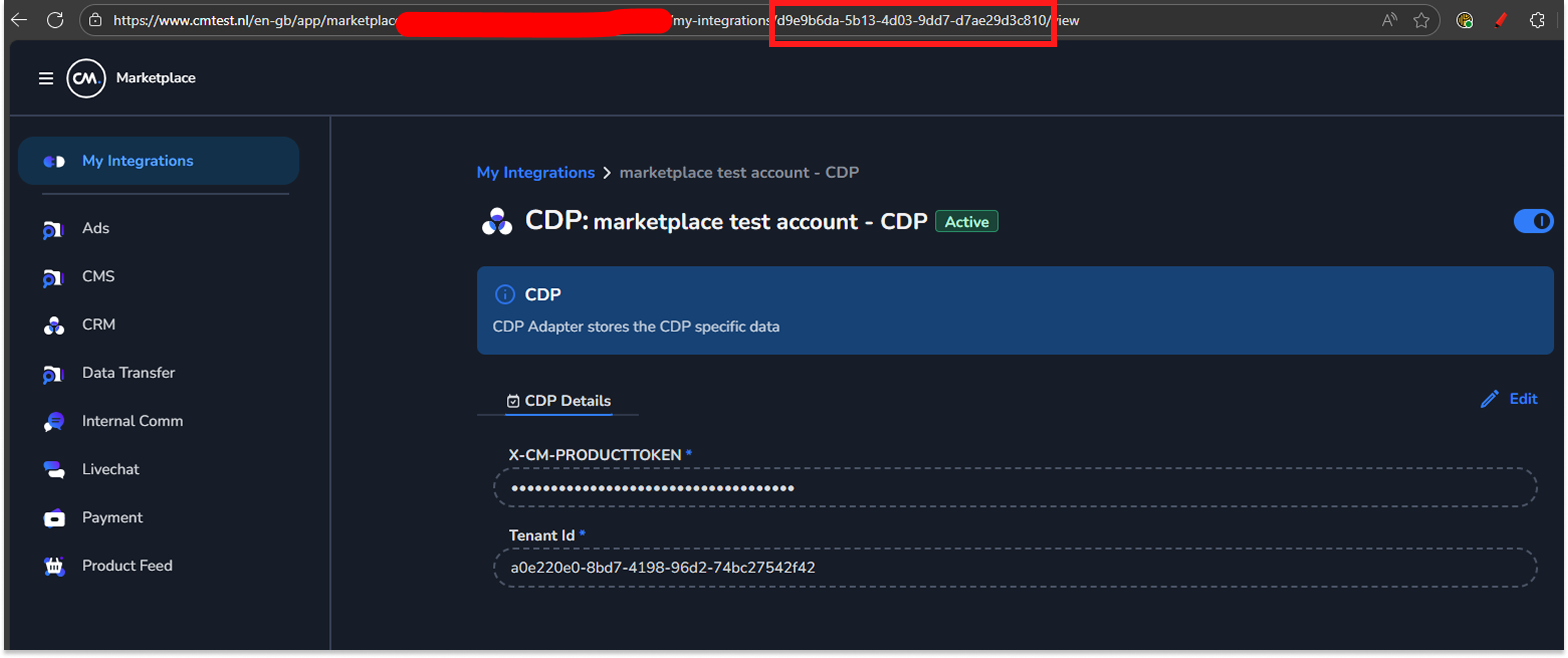Viewport: 1568px width, 658px height.
Task: Click the padlock site info icon
Action: (96, 20)
